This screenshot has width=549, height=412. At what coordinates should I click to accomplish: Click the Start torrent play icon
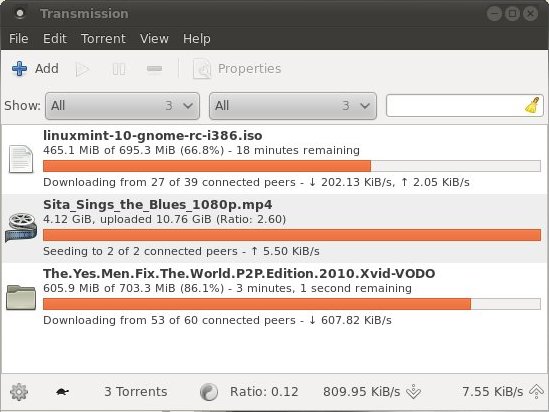pos(82,69)
